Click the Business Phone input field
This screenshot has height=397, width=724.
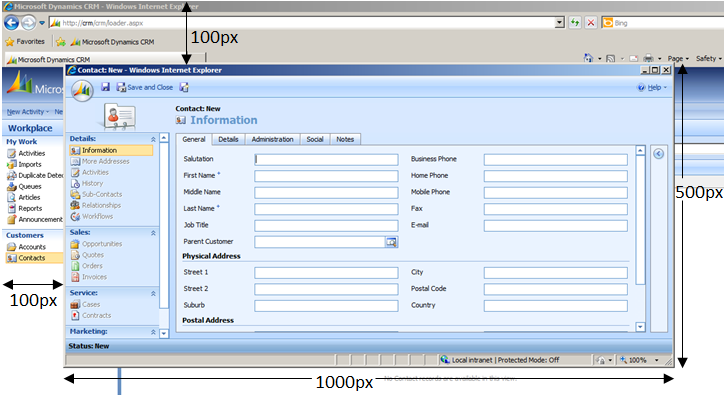pyautogui.click(x=555, y=160)
